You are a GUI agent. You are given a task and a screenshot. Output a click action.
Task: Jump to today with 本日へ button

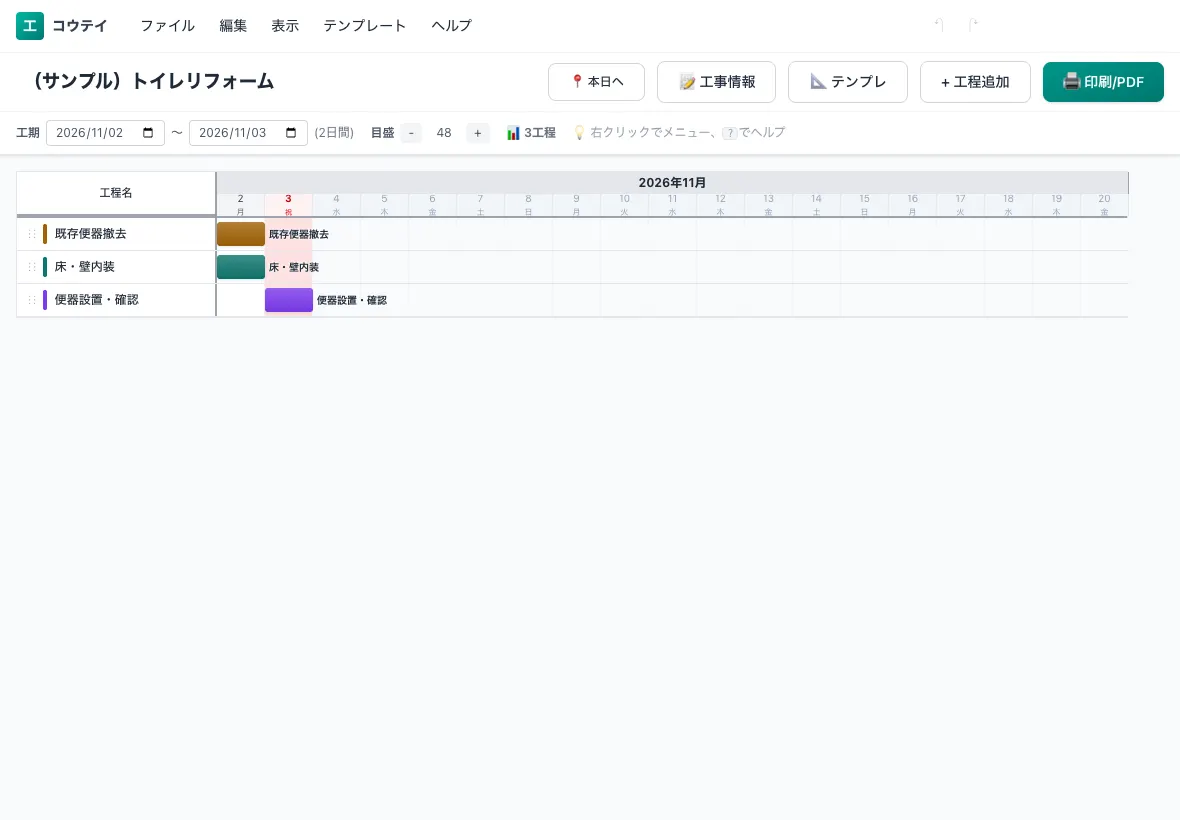[597, 82]
